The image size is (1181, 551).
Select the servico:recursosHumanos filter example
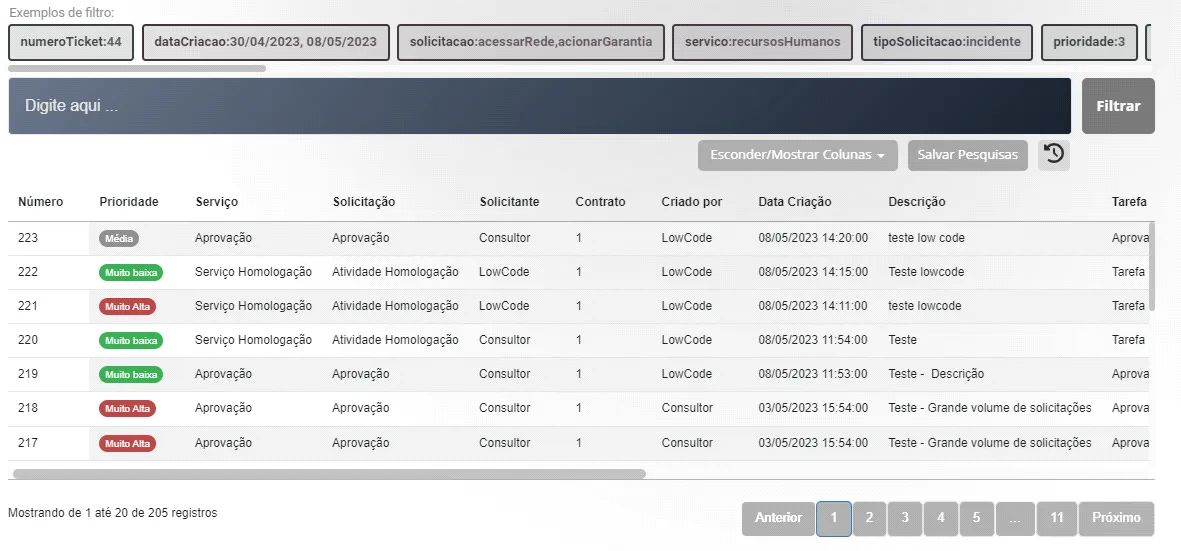point(762,42)
